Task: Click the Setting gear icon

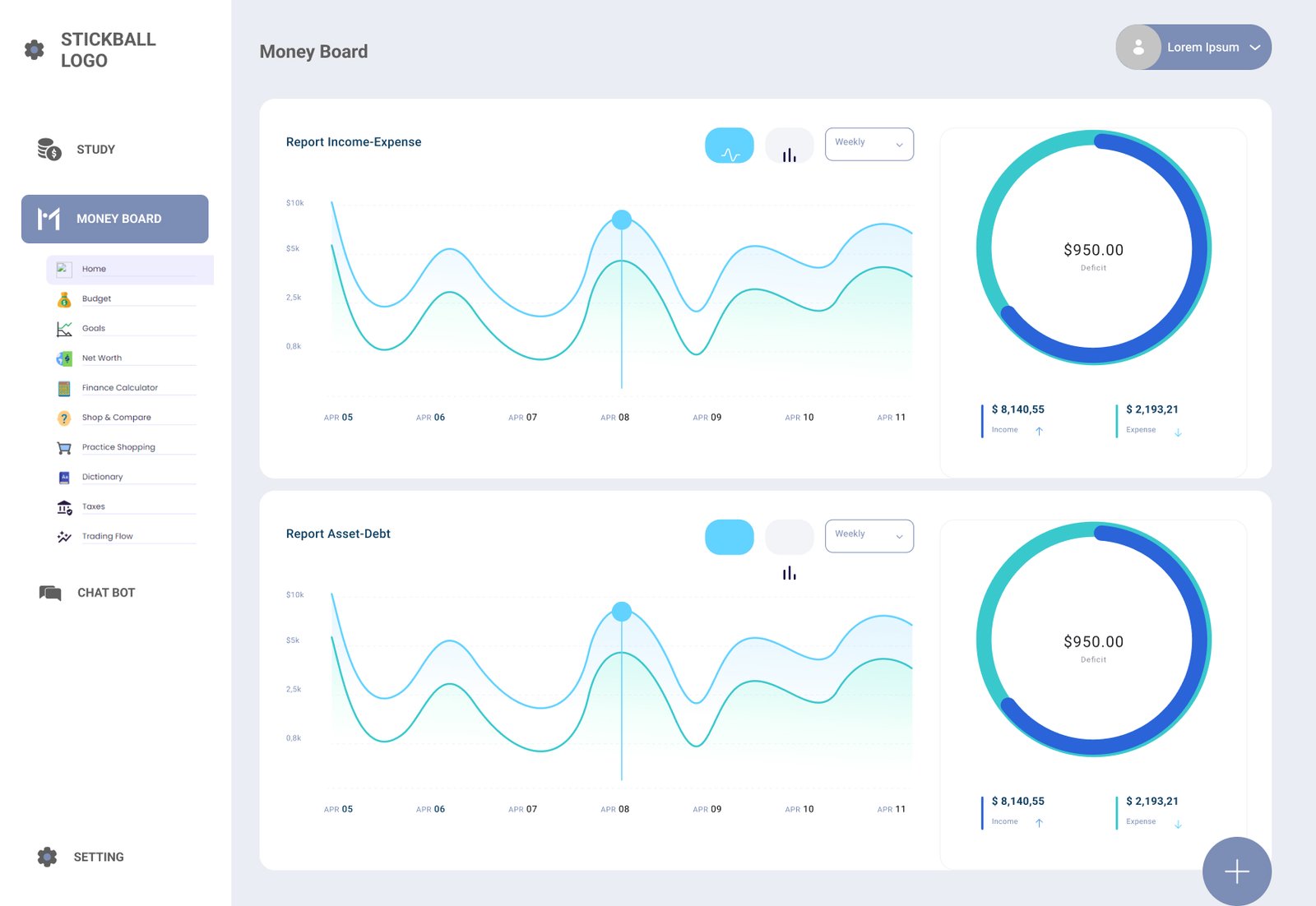Action: point(48,857)
